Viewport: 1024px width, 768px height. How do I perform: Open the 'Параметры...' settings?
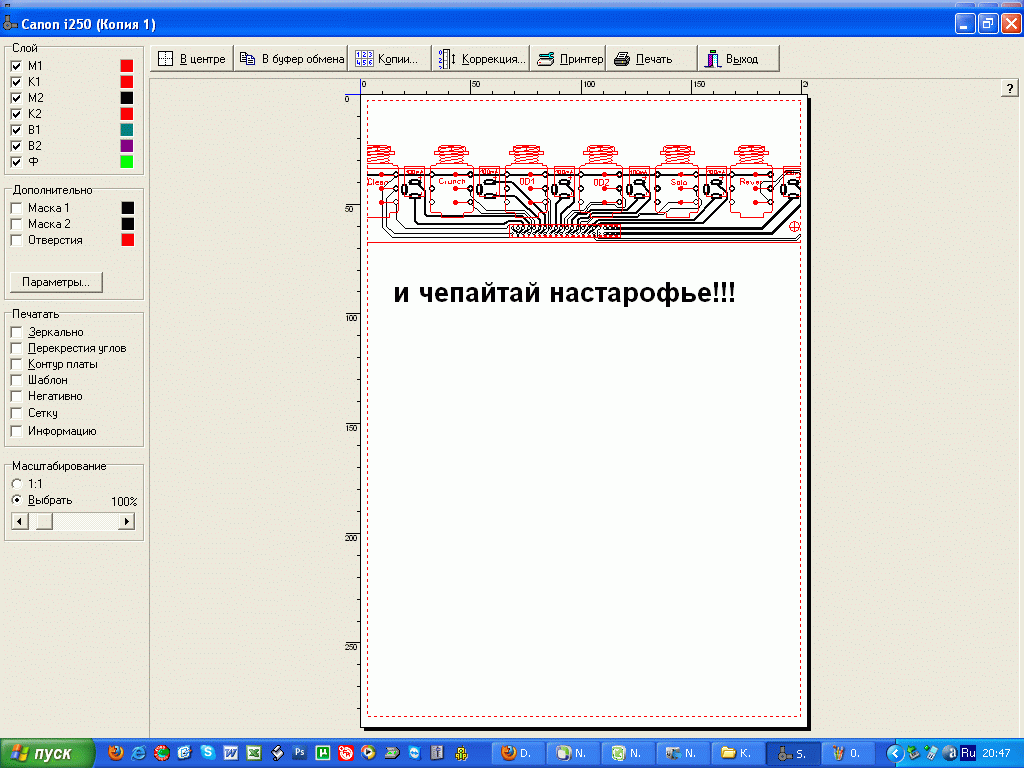pos(56,282)
